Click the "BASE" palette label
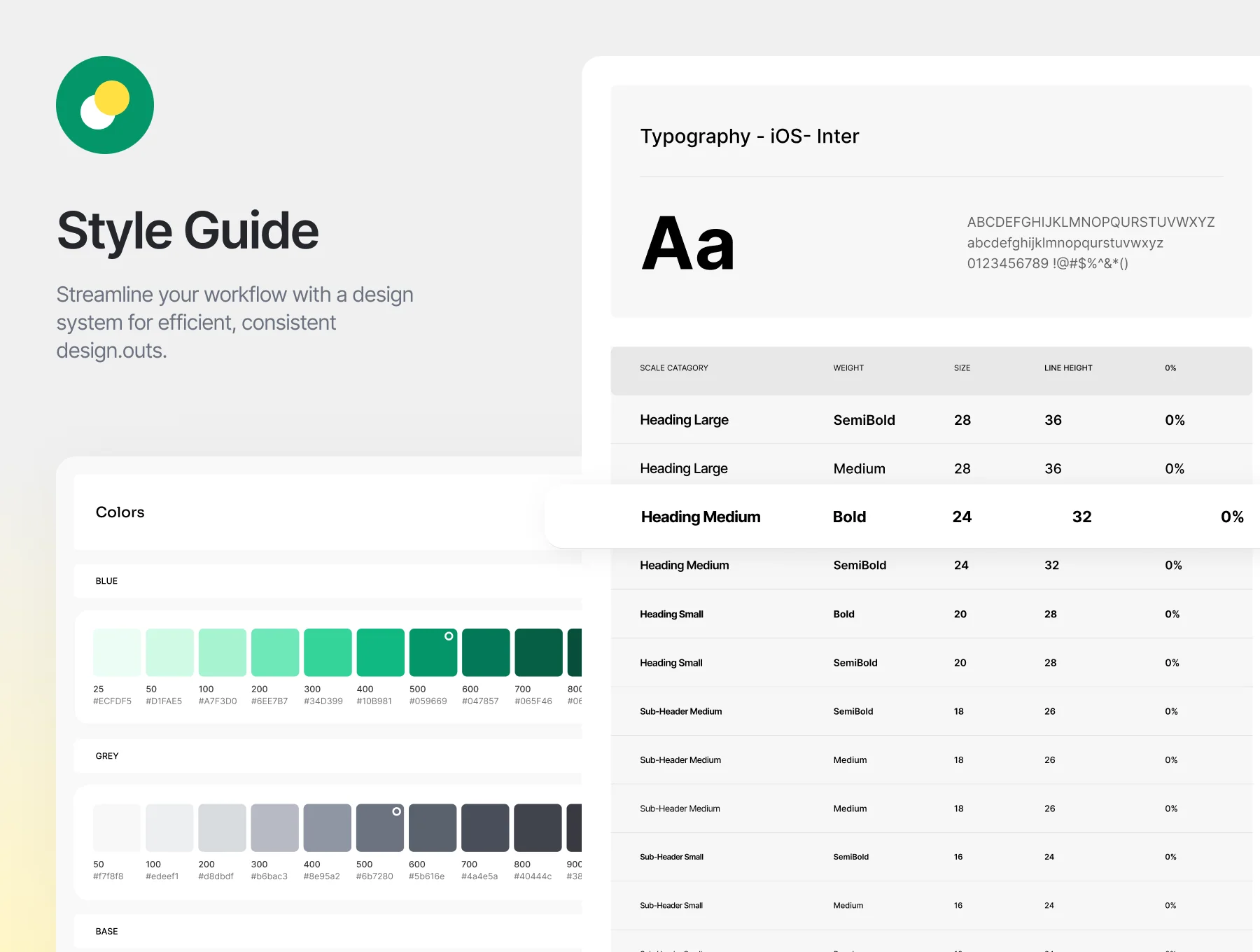 click(106, 932)
